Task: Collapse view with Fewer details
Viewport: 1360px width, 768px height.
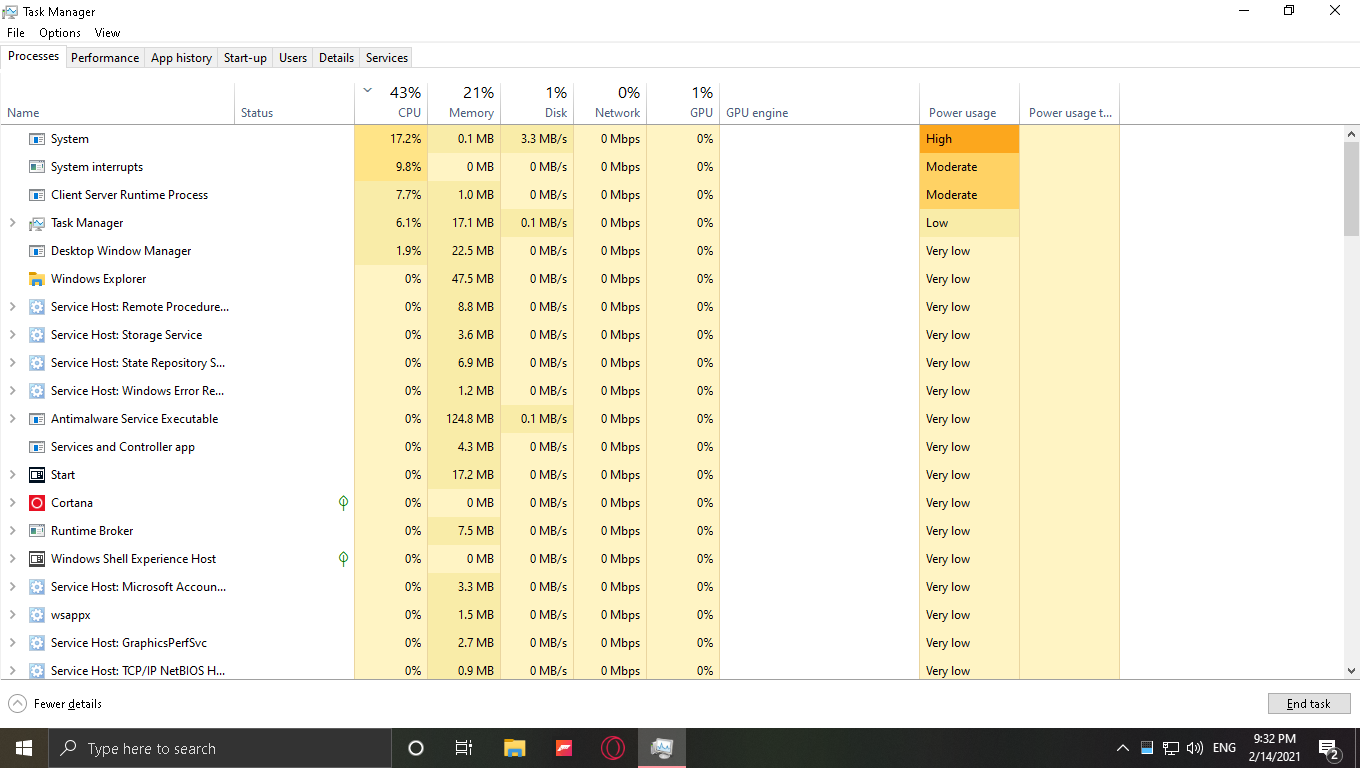Action: point(55,704)
